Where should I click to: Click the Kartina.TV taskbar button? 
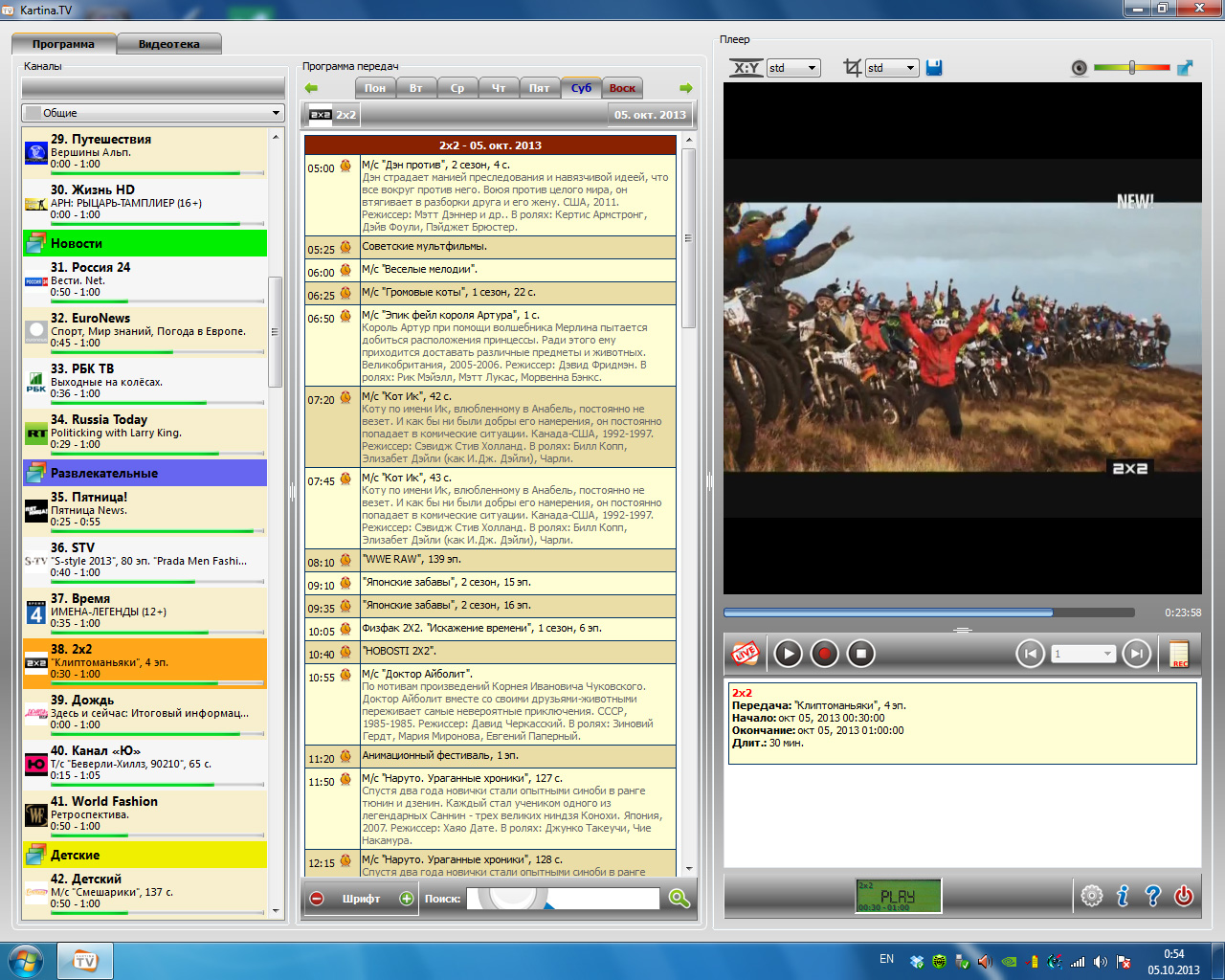(x=85, y=961)
